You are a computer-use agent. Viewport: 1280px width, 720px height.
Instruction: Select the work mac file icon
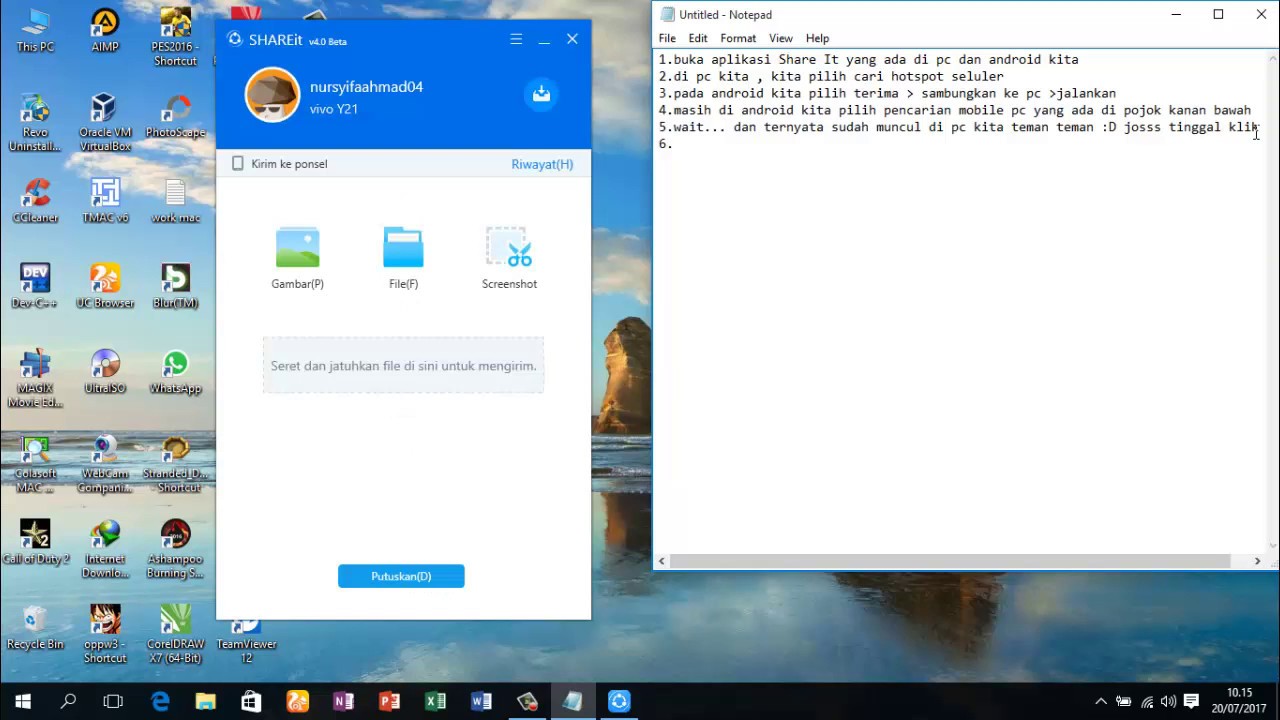(175, 201)
